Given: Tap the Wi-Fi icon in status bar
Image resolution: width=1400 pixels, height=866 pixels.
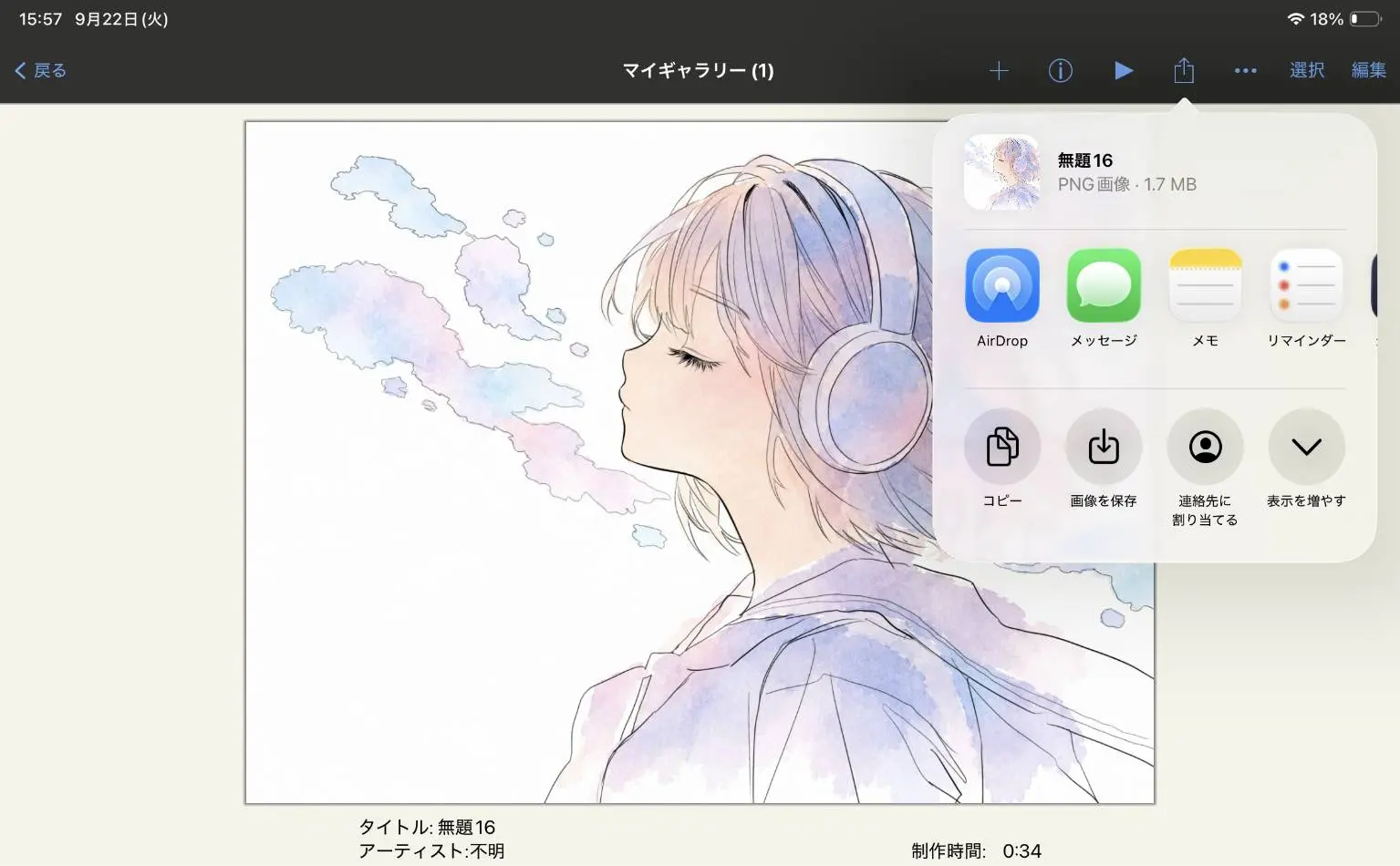Looking at the screenshot, I should pyautogui.click(x=1295, y=19).
